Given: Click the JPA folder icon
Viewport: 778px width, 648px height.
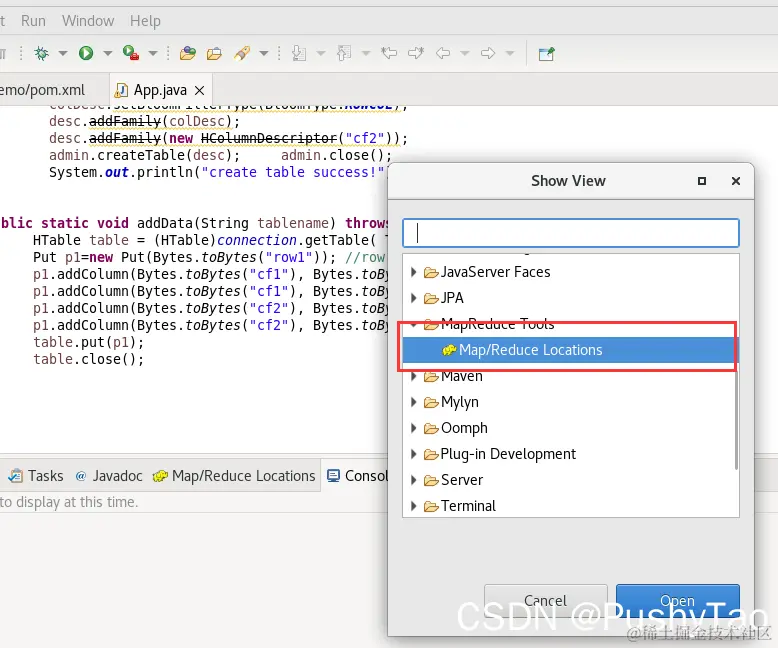Looking at the screenshot, I should pyautogui.click(x=431, y=298).
